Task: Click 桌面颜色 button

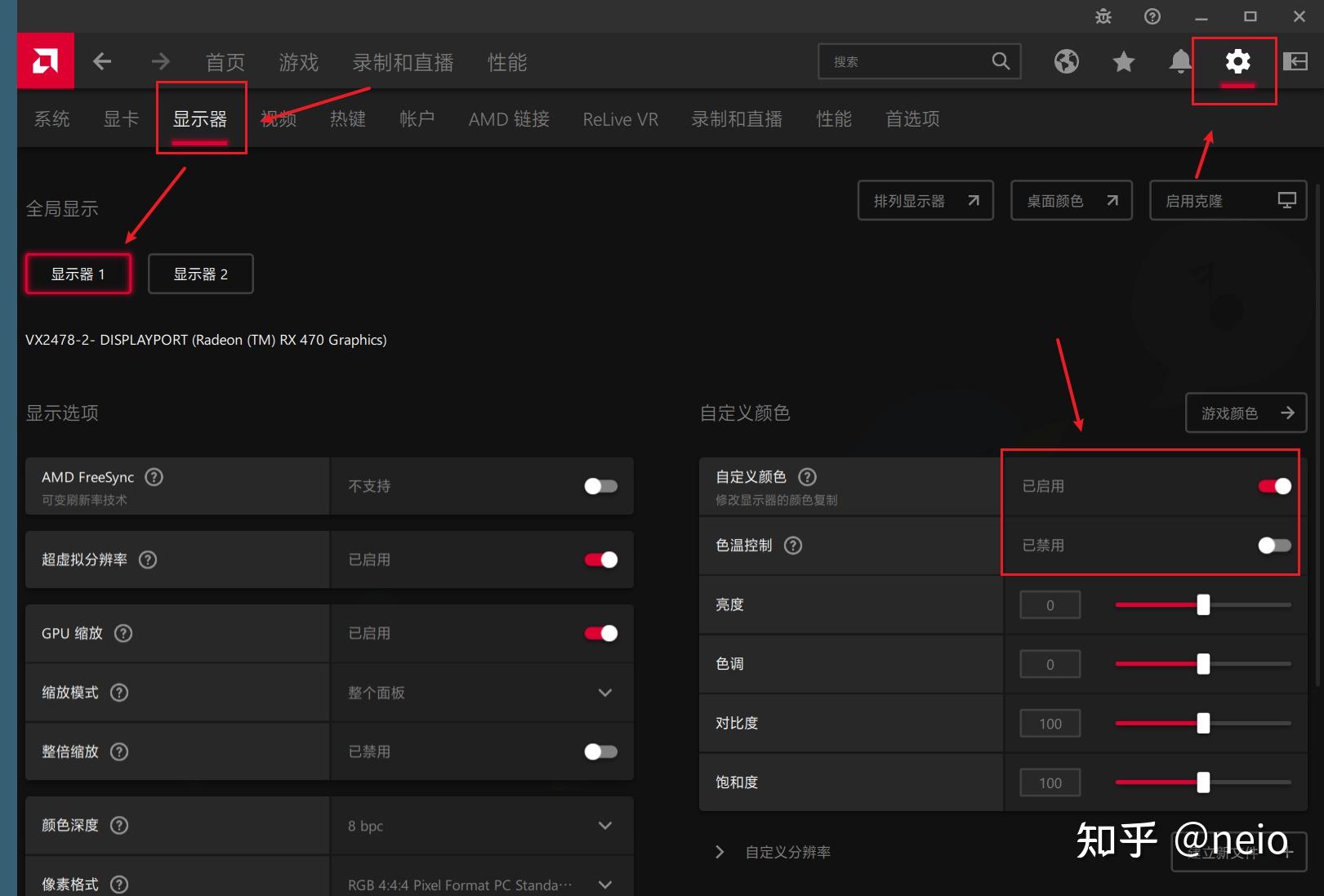Action: 1072,200
